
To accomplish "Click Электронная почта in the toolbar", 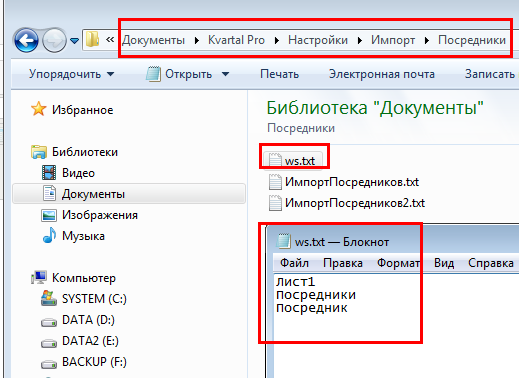I will (382, 74).
